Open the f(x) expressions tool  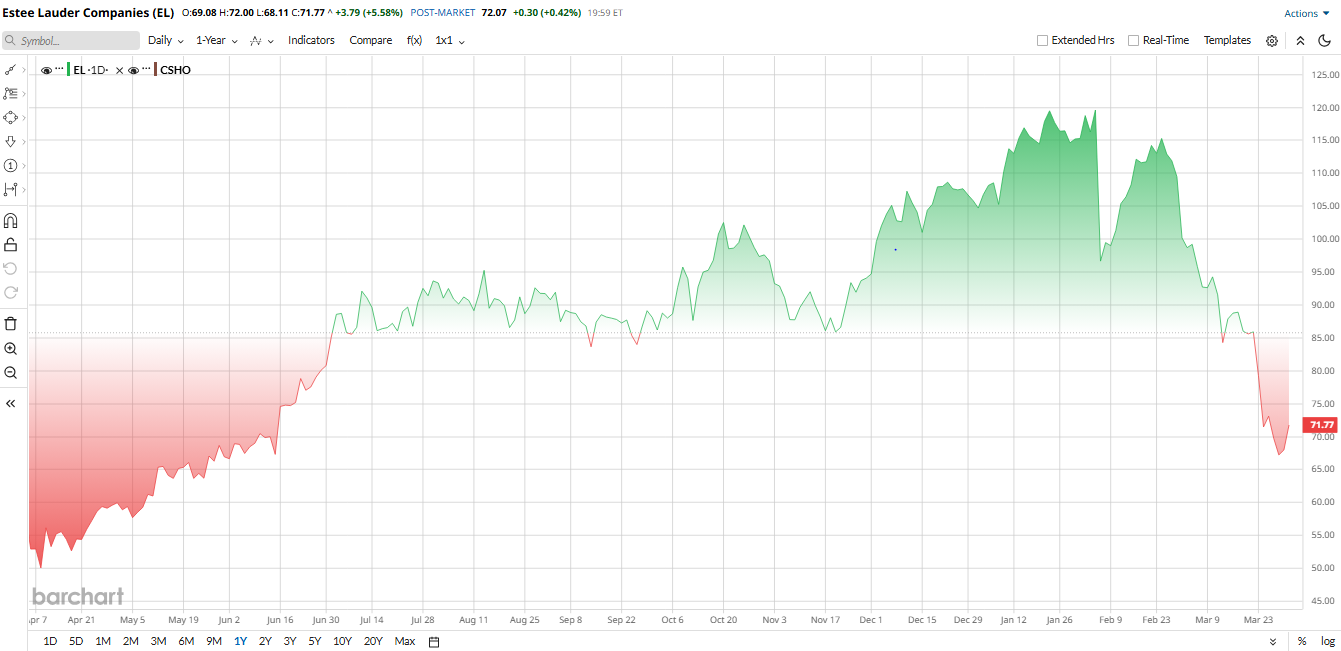point(414,40)
